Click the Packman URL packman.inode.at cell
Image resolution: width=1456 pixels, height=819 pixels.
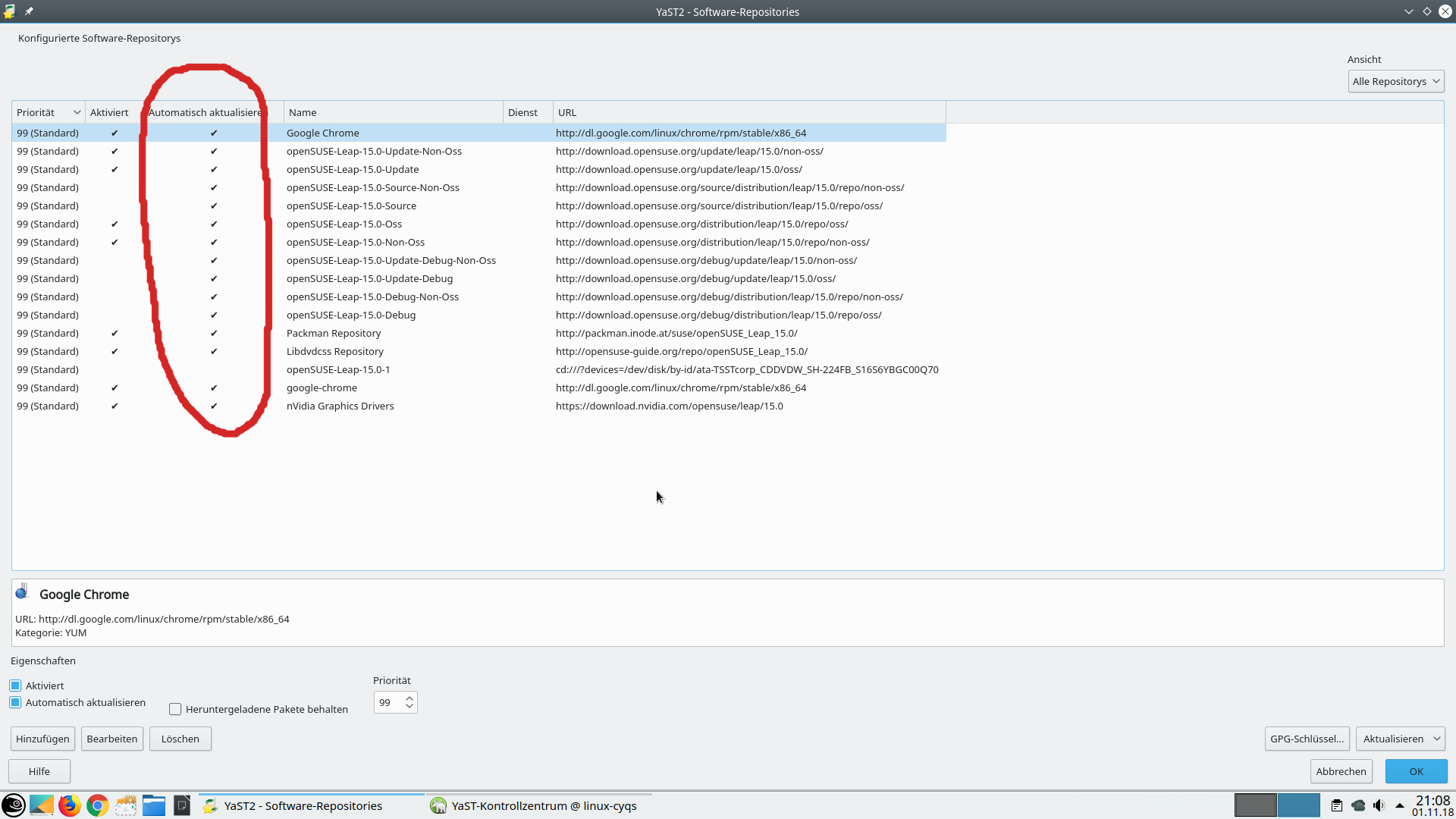676,333
